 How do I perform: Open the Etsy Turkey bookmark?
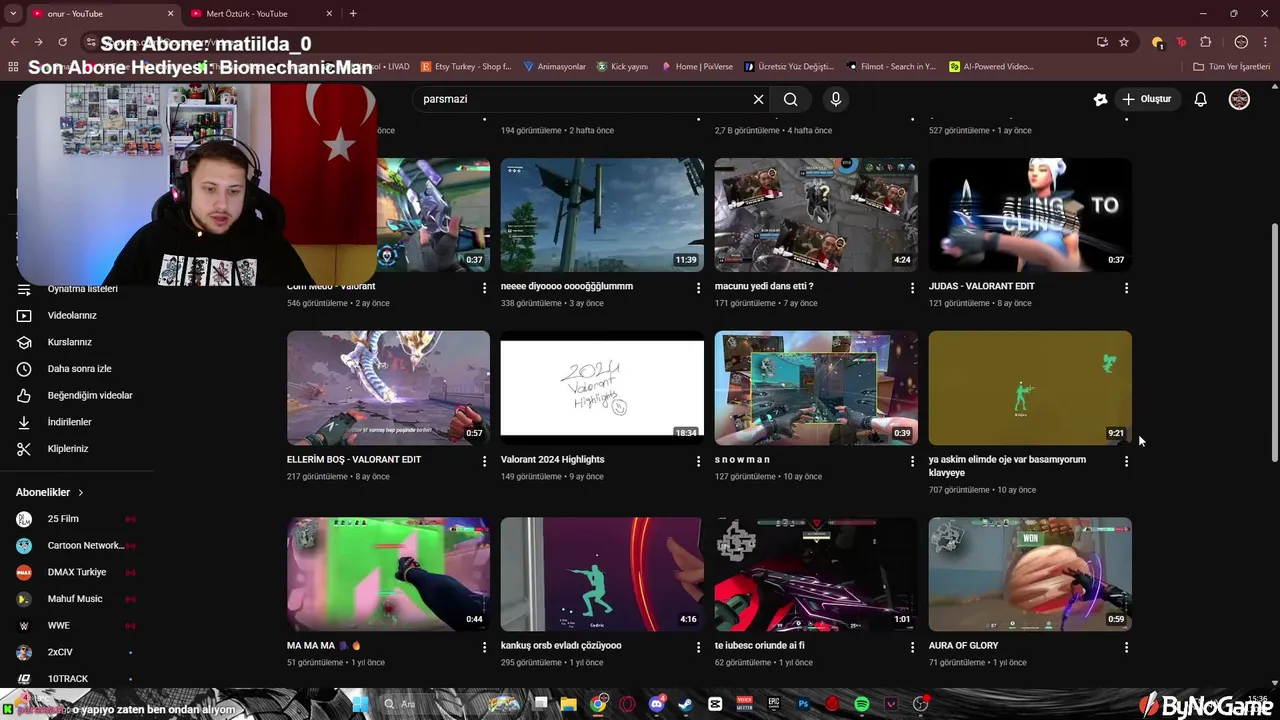tap(466, 67)
